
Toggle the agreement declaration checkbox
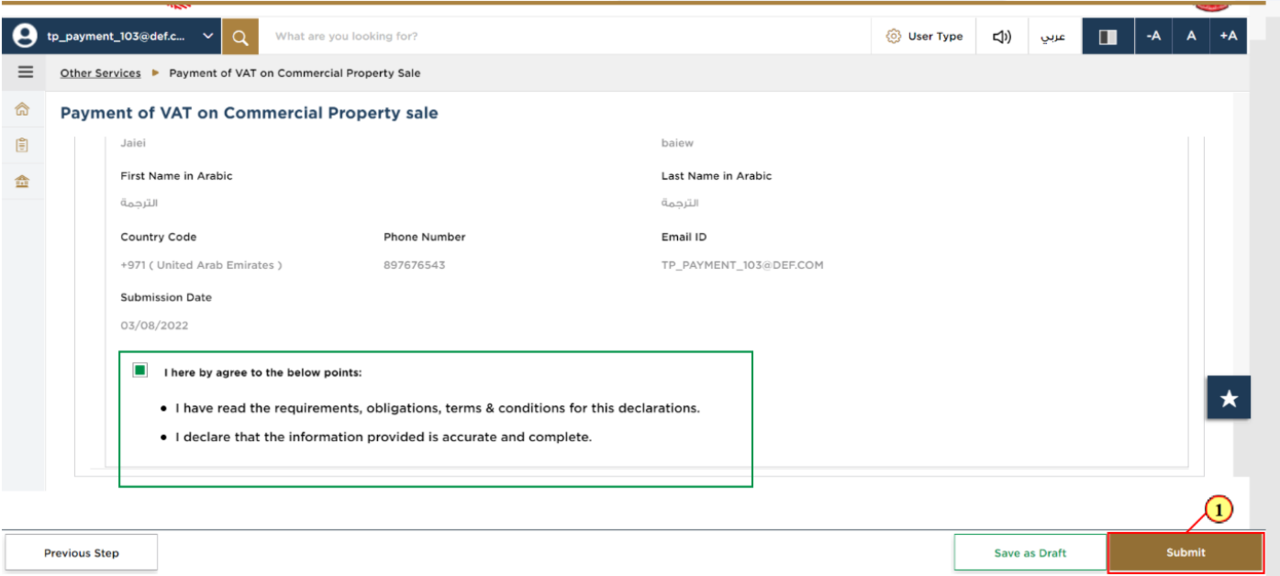(x=140, y=370)
